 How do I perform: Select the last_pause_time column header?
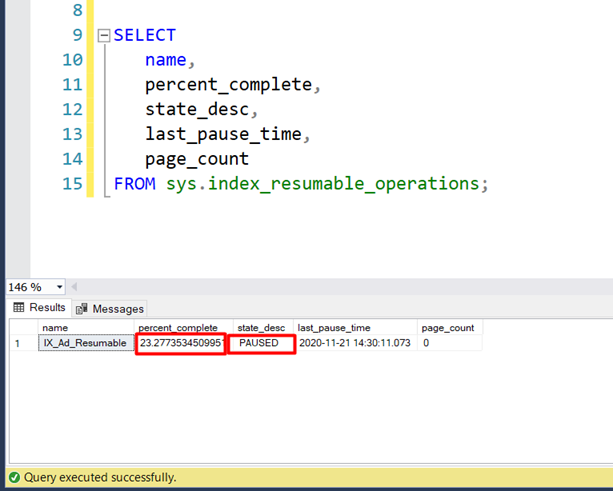[x=355, y=328]
